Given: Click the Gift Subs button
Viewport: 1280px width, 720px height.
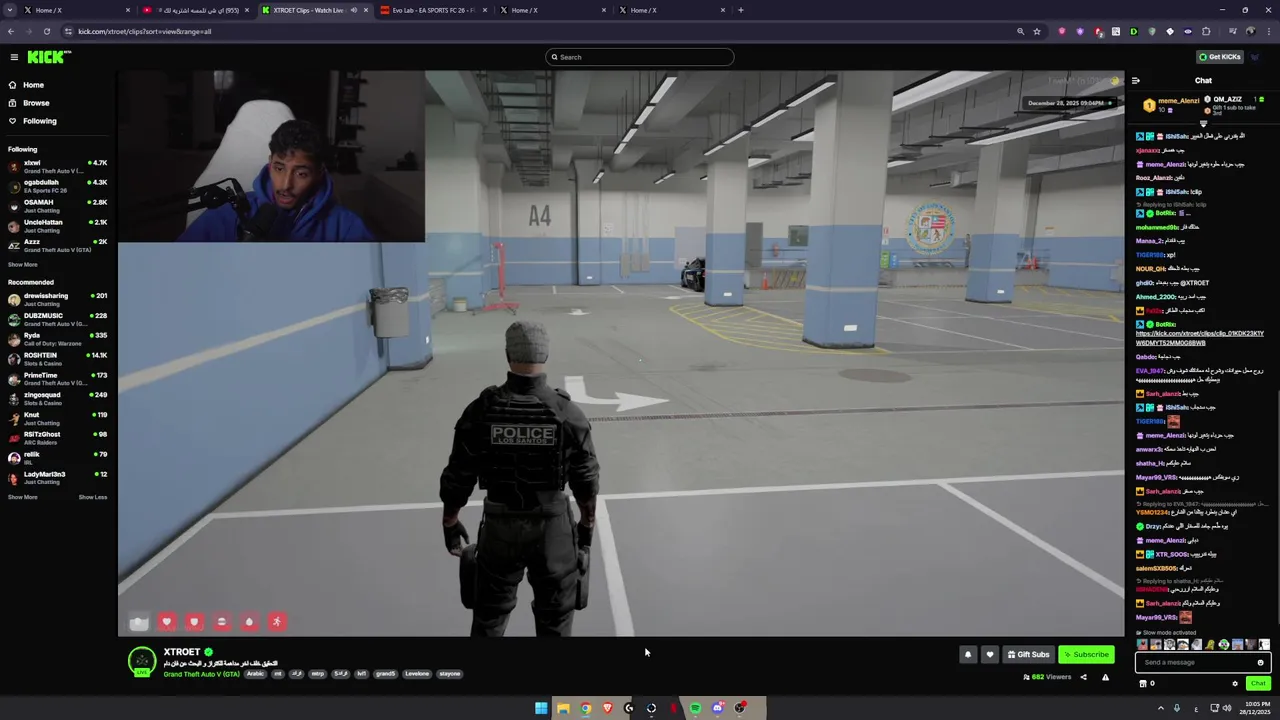Looking at the screenshot, I should tap(1028, 655).
